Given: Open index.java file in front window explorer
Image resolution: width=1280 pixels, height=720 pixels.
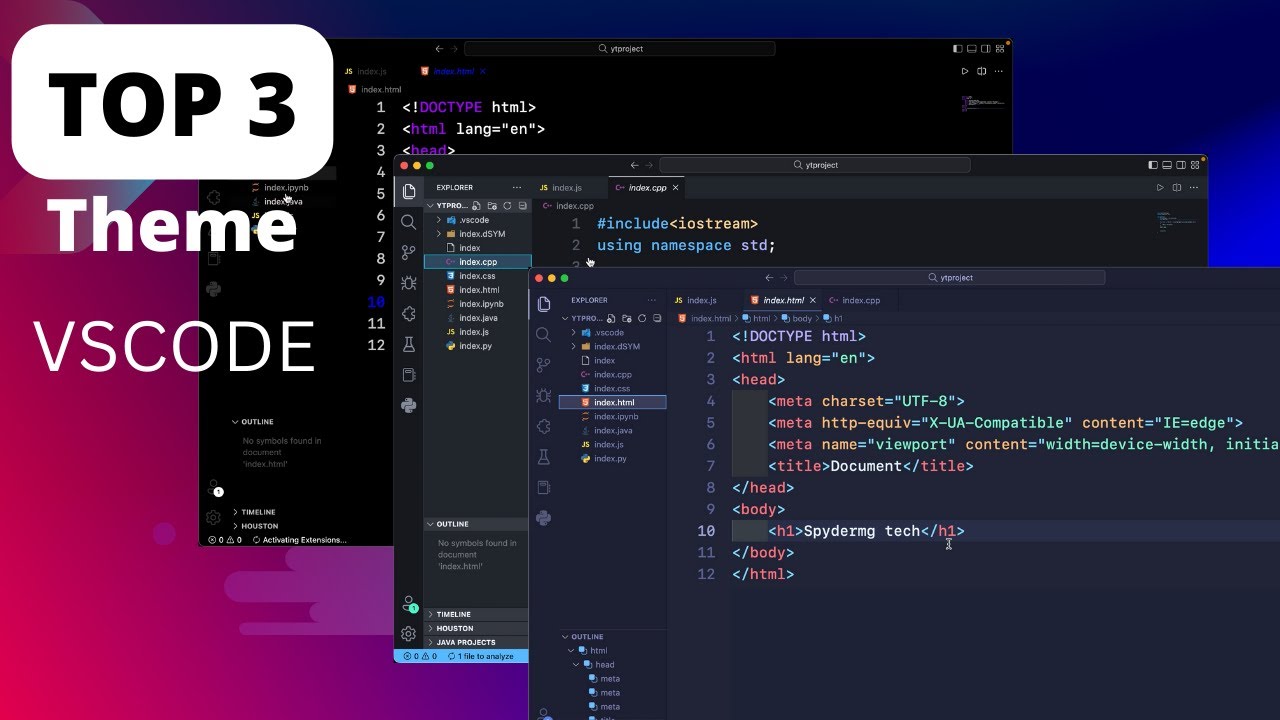Looking at the screenshot, I should (x=611, y=430).
